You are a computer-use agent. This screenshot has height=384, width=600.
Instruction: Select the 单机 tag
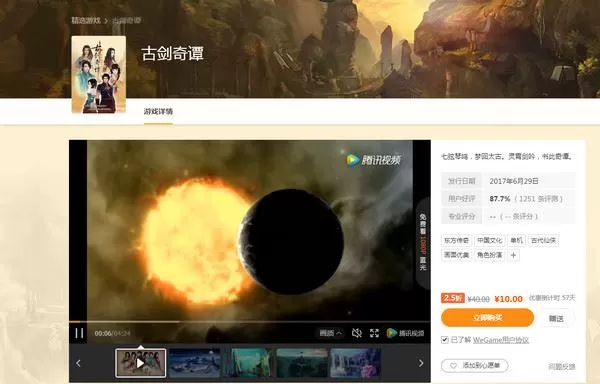click(x=517, y=241)
